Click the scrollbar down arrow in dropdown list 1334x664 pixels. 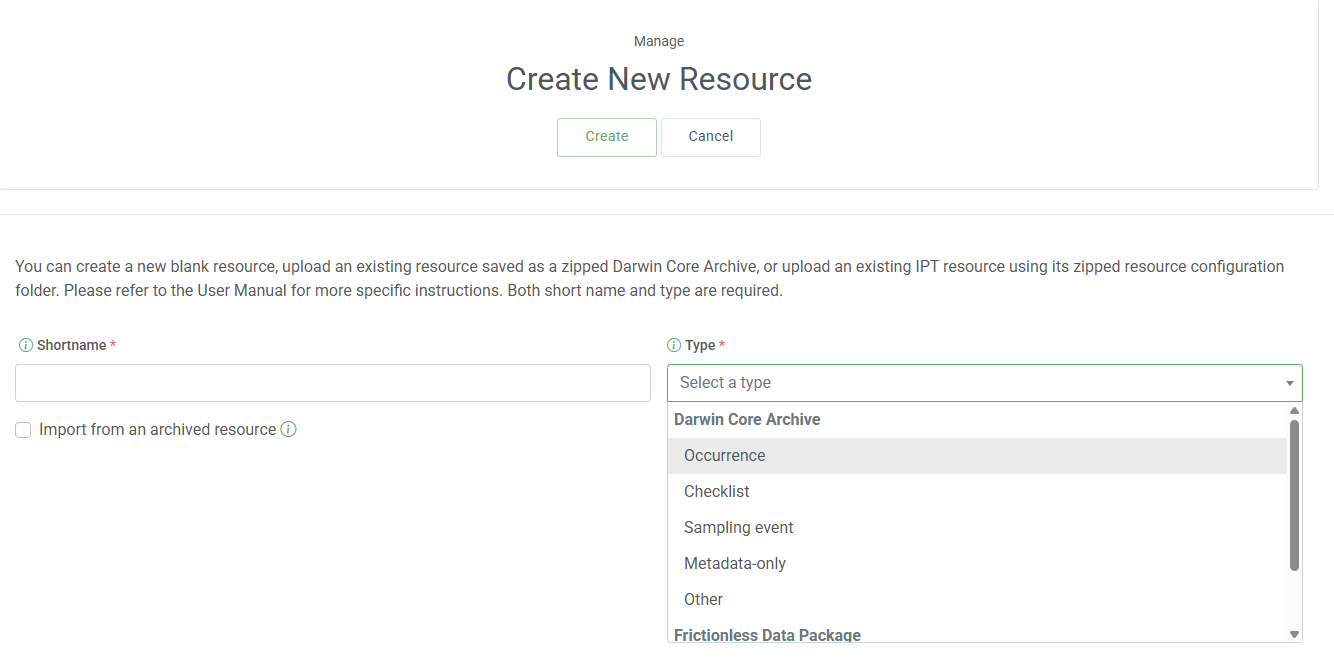click(1294, 633)
